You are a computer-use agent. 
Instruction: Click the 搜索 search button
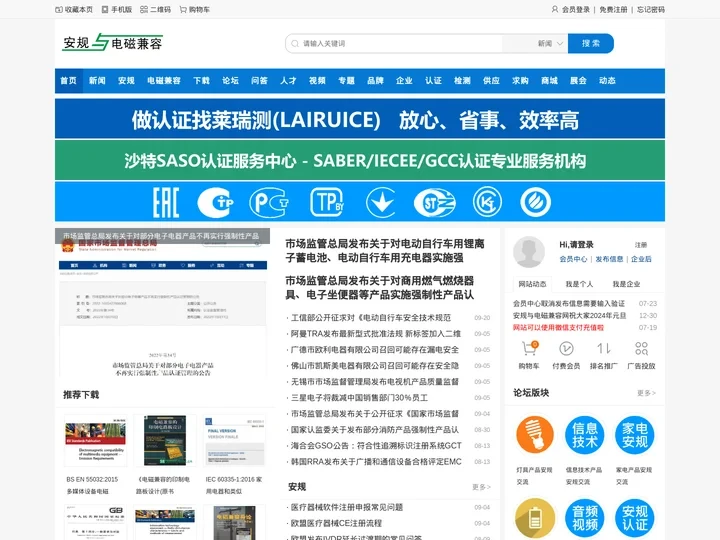(591, 44)
